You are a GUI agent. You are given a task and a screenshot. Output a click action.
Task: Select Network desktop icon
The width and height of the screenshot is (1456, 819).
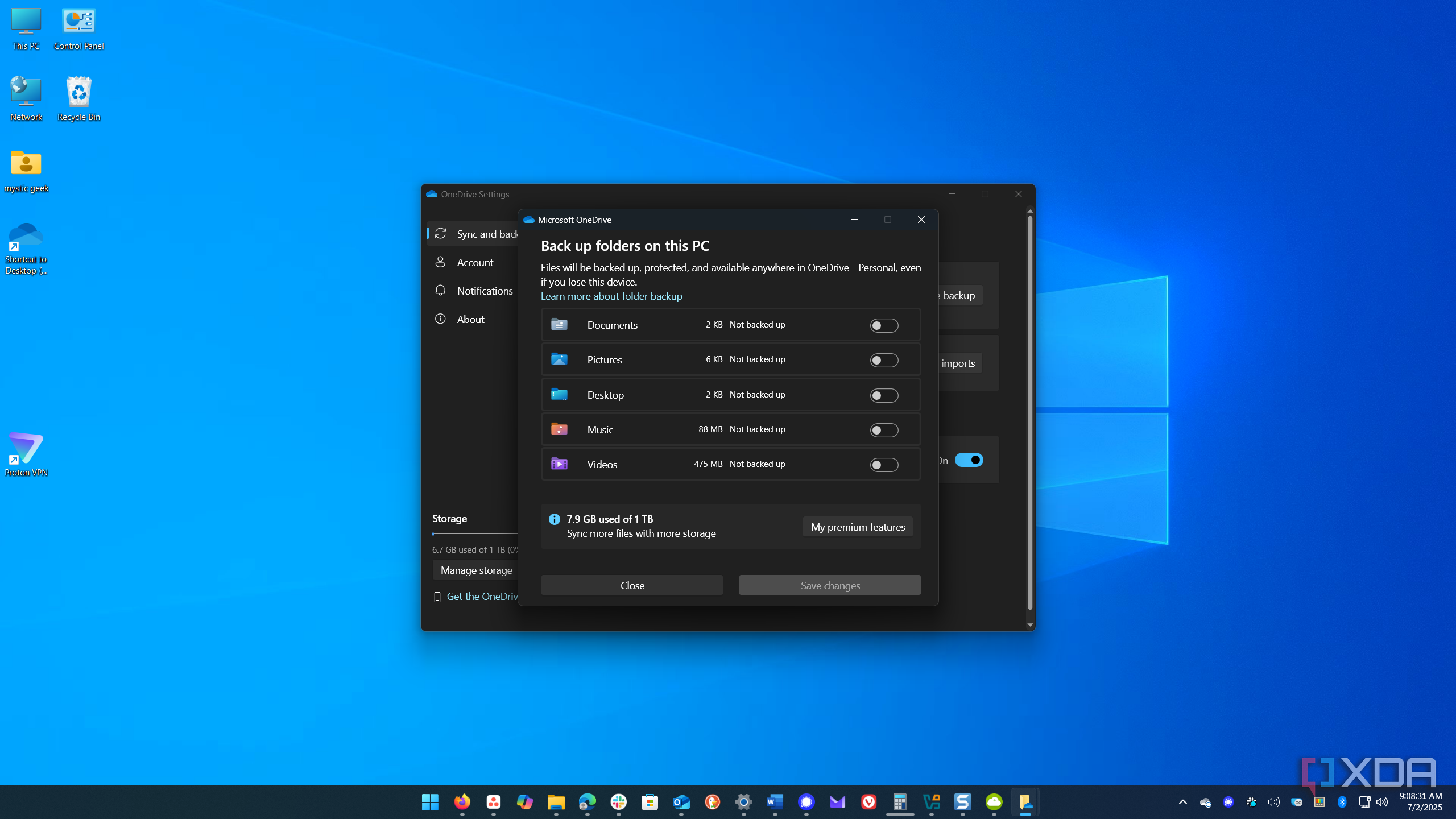pyautogui.click(x=26, y=99)
